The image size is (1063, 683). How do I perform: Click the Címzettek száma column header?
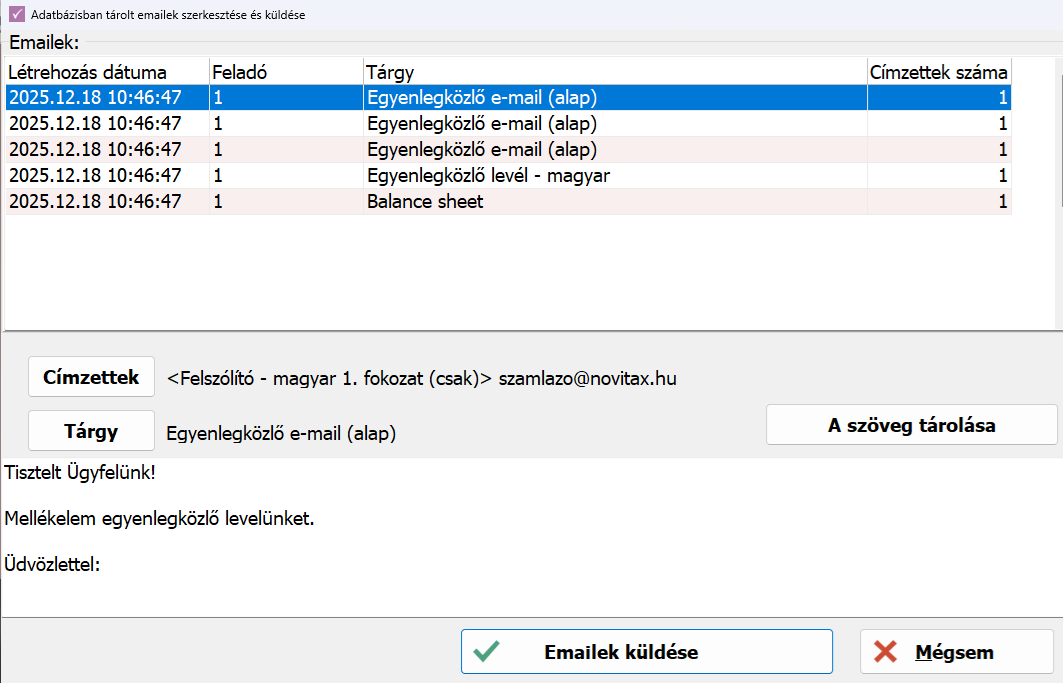938,73
